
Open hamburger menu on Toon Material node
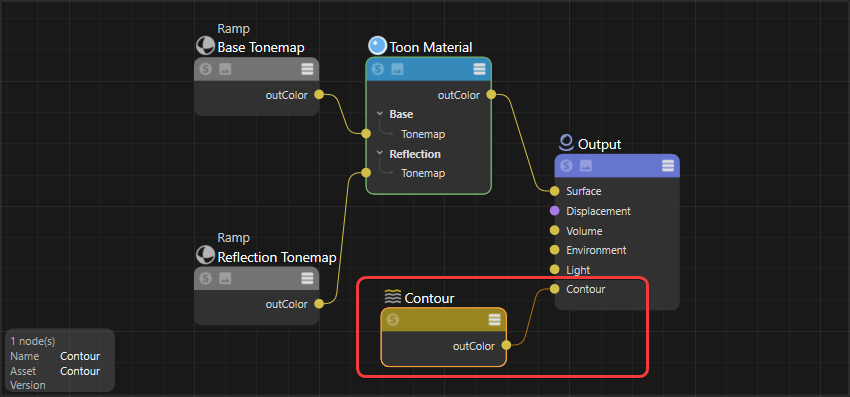point(479,69)
